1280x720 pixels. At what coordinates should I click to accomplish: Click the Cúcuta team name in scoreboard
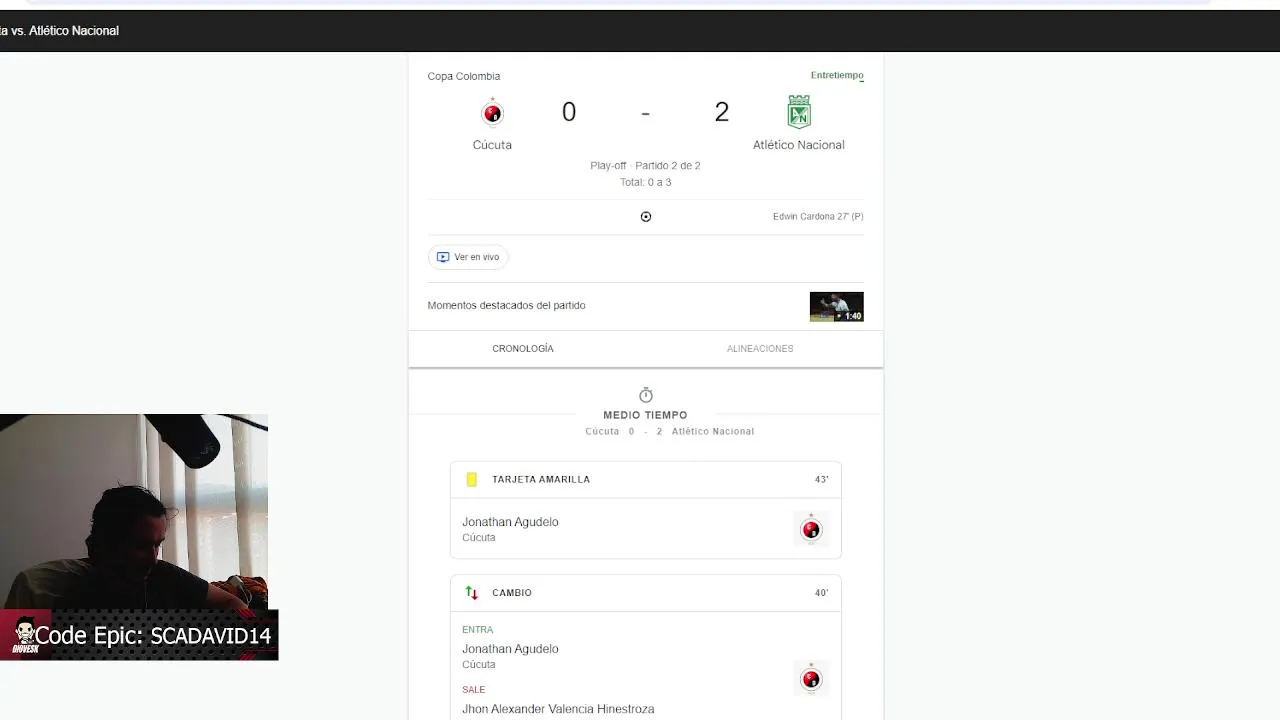(x=492, y=145)
